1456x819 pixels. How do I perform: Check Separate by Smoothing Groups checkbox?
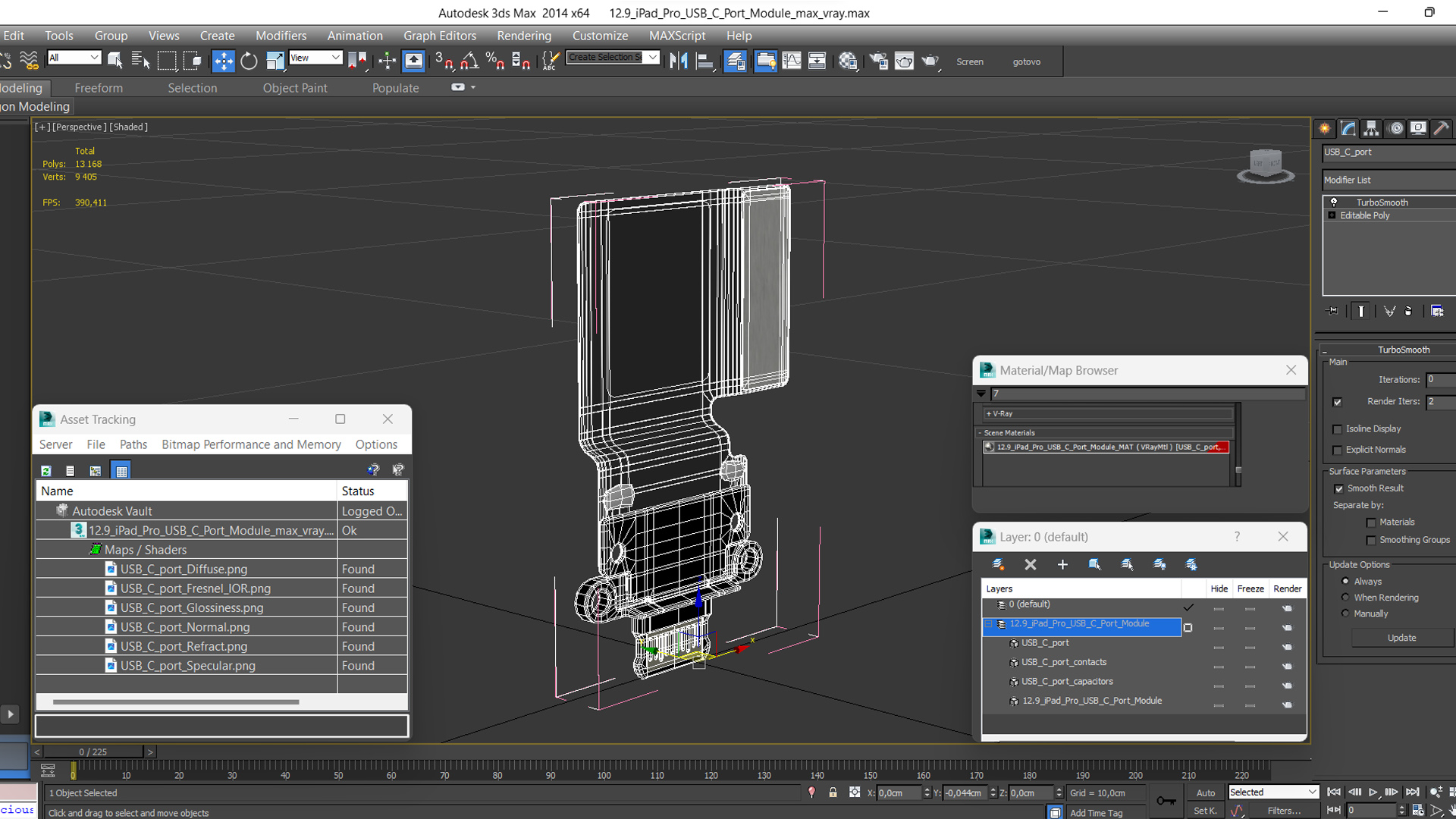(1371, 541)
